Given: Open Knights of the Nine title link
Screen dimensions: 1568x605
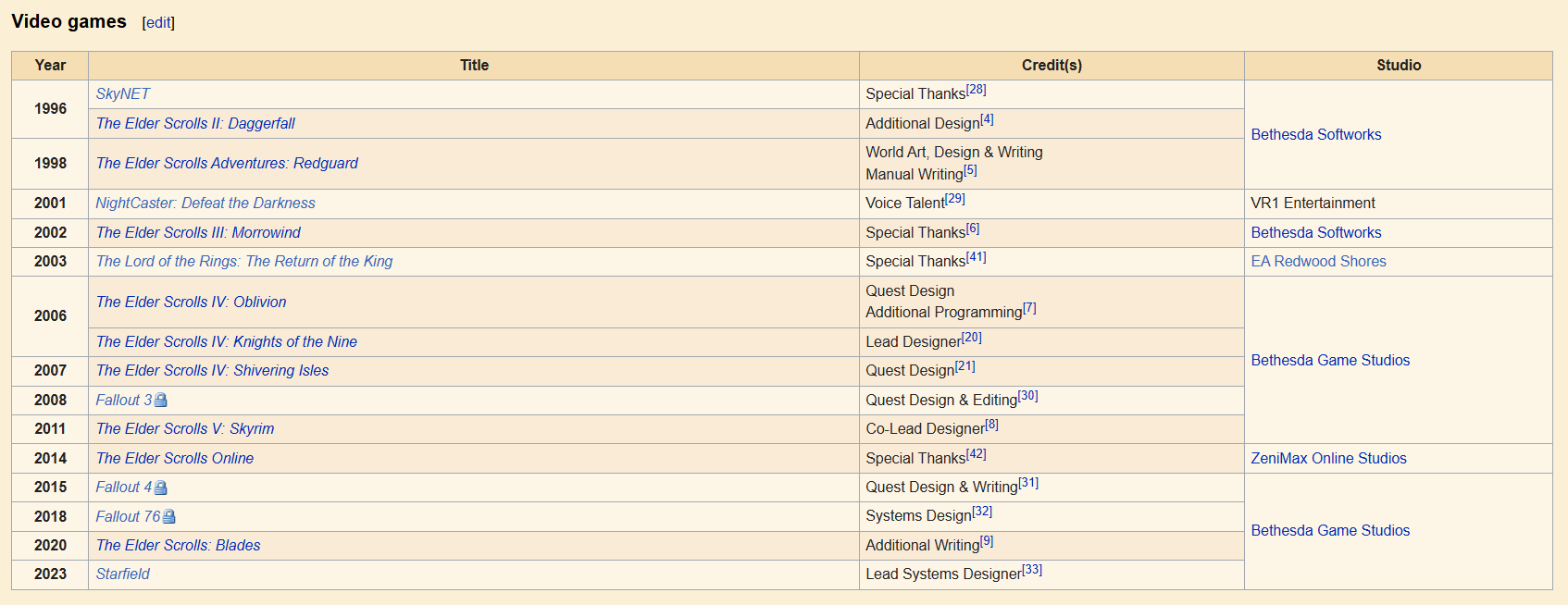Looking at the screenshot, I should click(227, 342).
